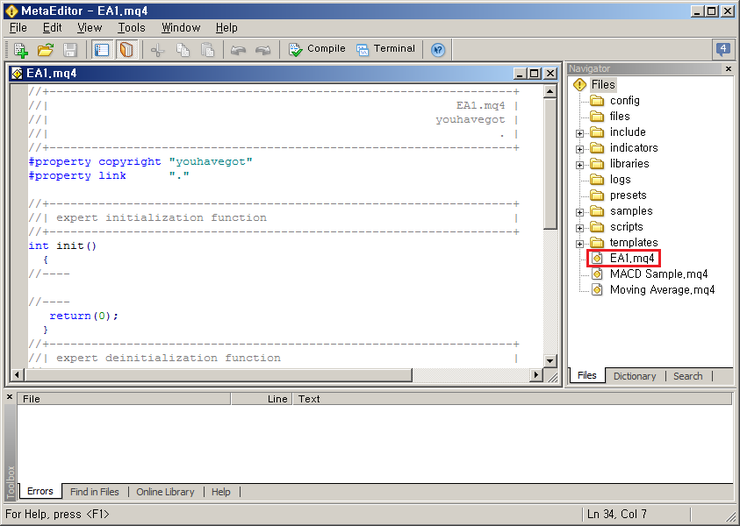Open the File menu

coord(18,28)
